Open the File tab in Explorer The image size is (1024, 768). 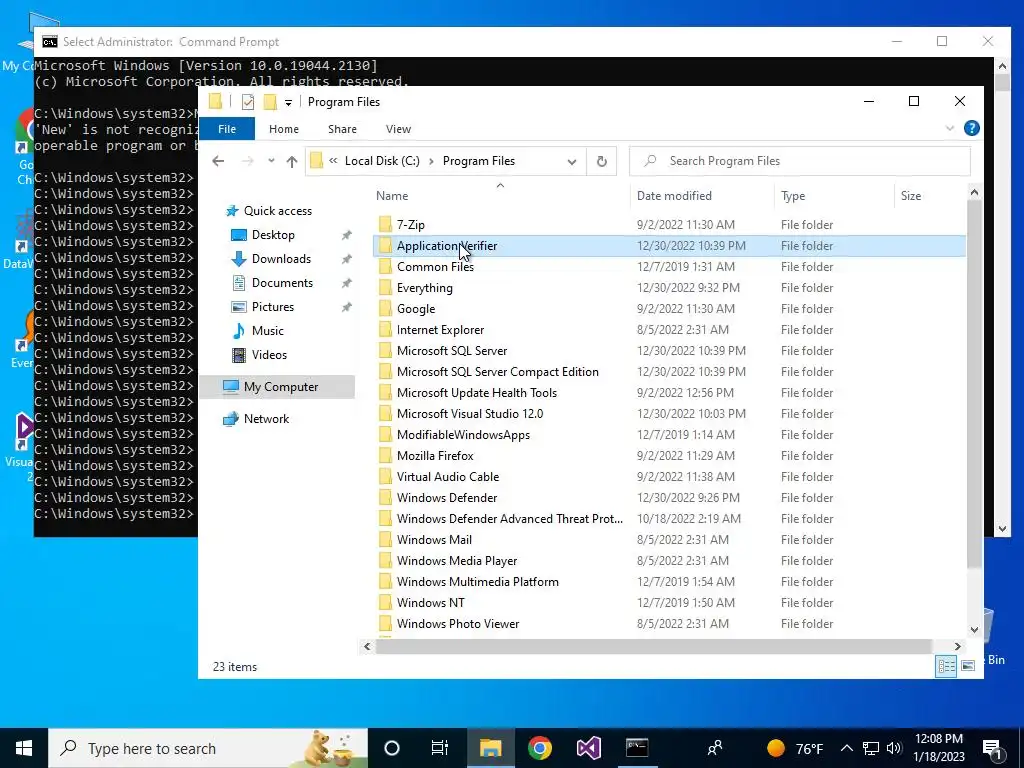(x=227, y=129)
